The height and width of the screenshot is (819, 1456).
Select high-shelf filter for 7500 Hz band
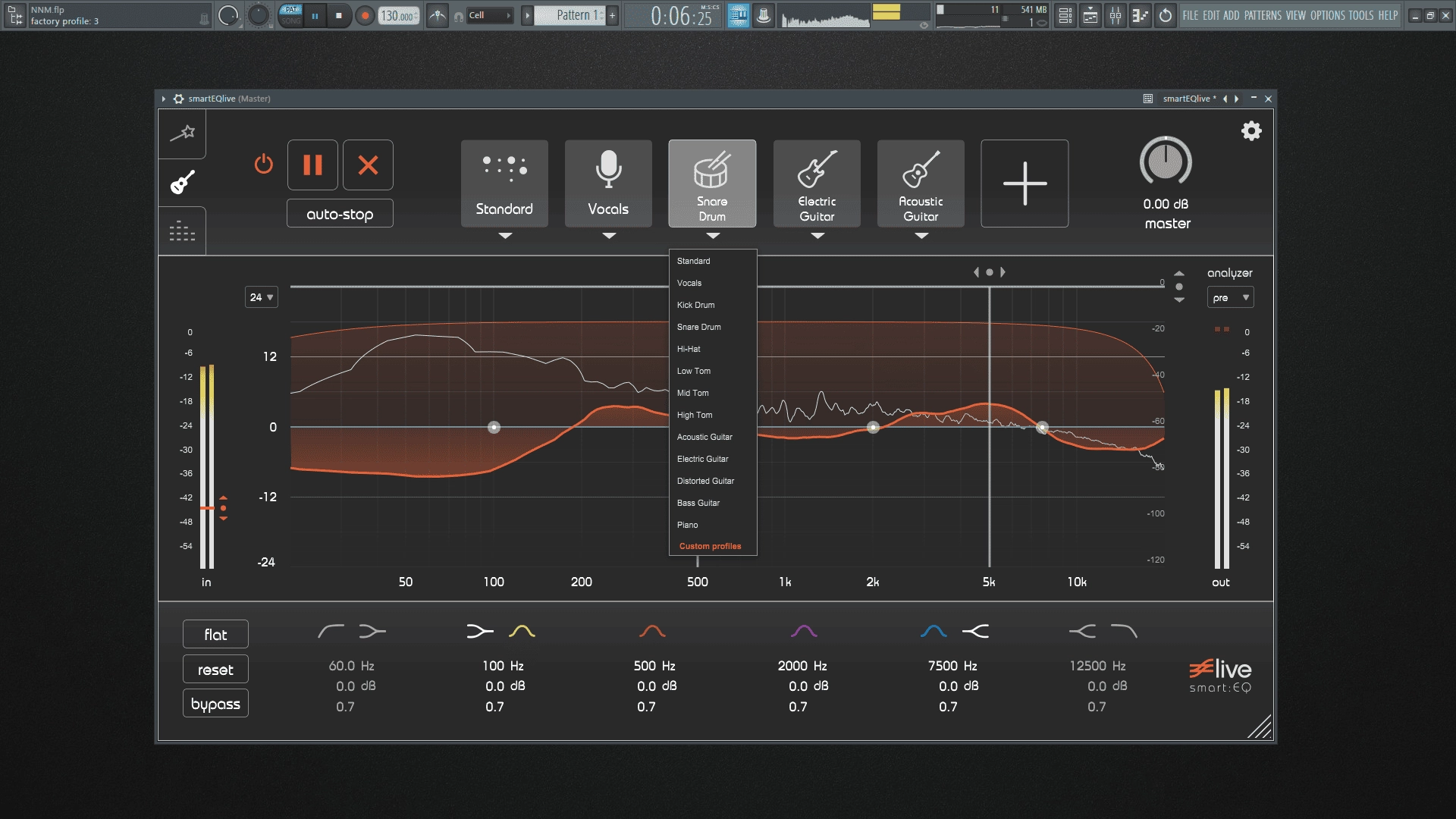point(975,631)
